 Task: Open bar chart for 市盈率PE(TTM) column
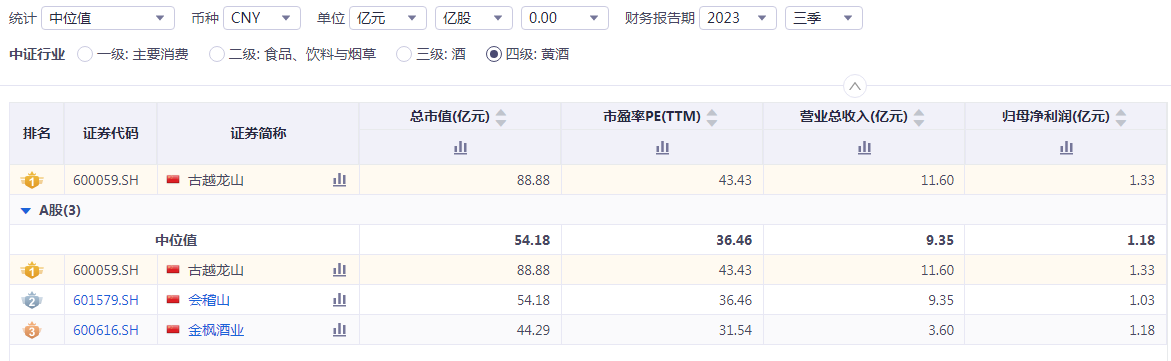pos(662,148)
